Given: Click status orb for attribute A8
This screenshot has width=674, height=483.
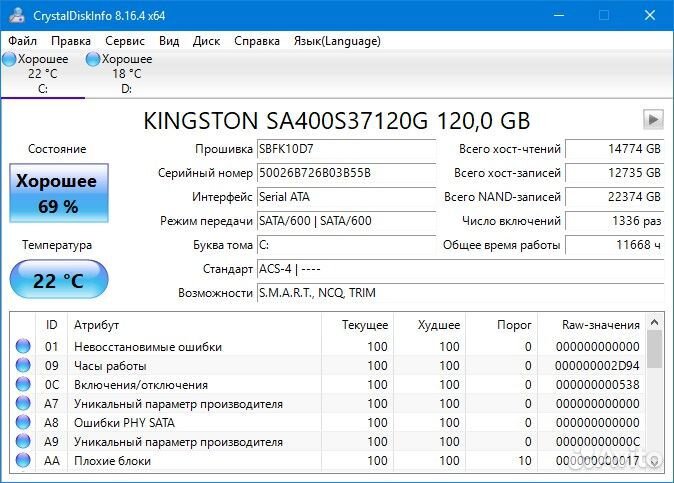Looking at the screenshot, I should [23, 422].
